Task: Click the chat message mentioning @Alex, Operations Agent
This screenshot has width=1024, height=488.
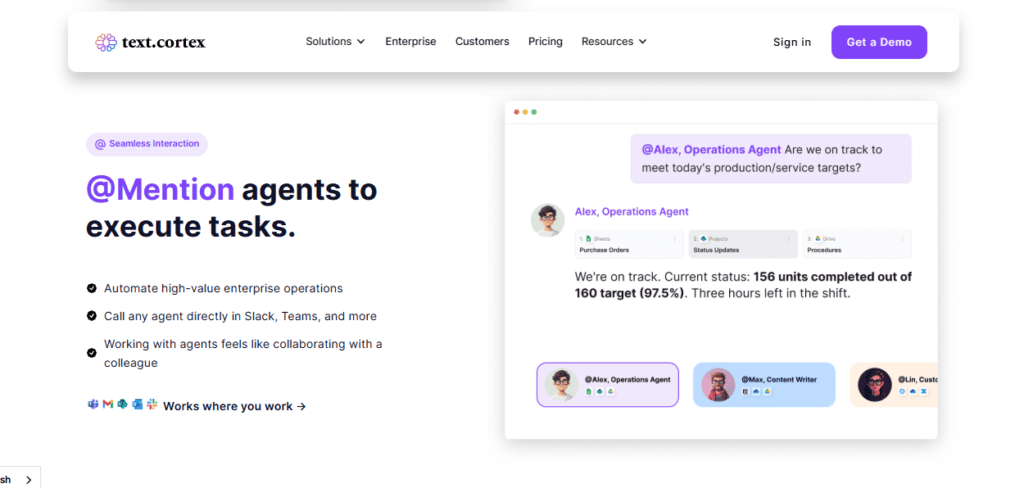Action: coord(771,159)
